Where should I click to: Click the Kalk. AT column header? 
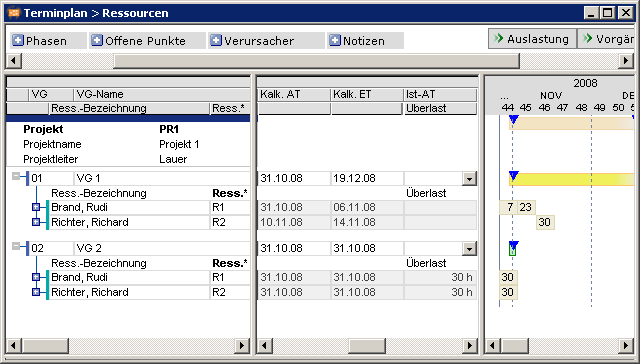tap(294, 94)
